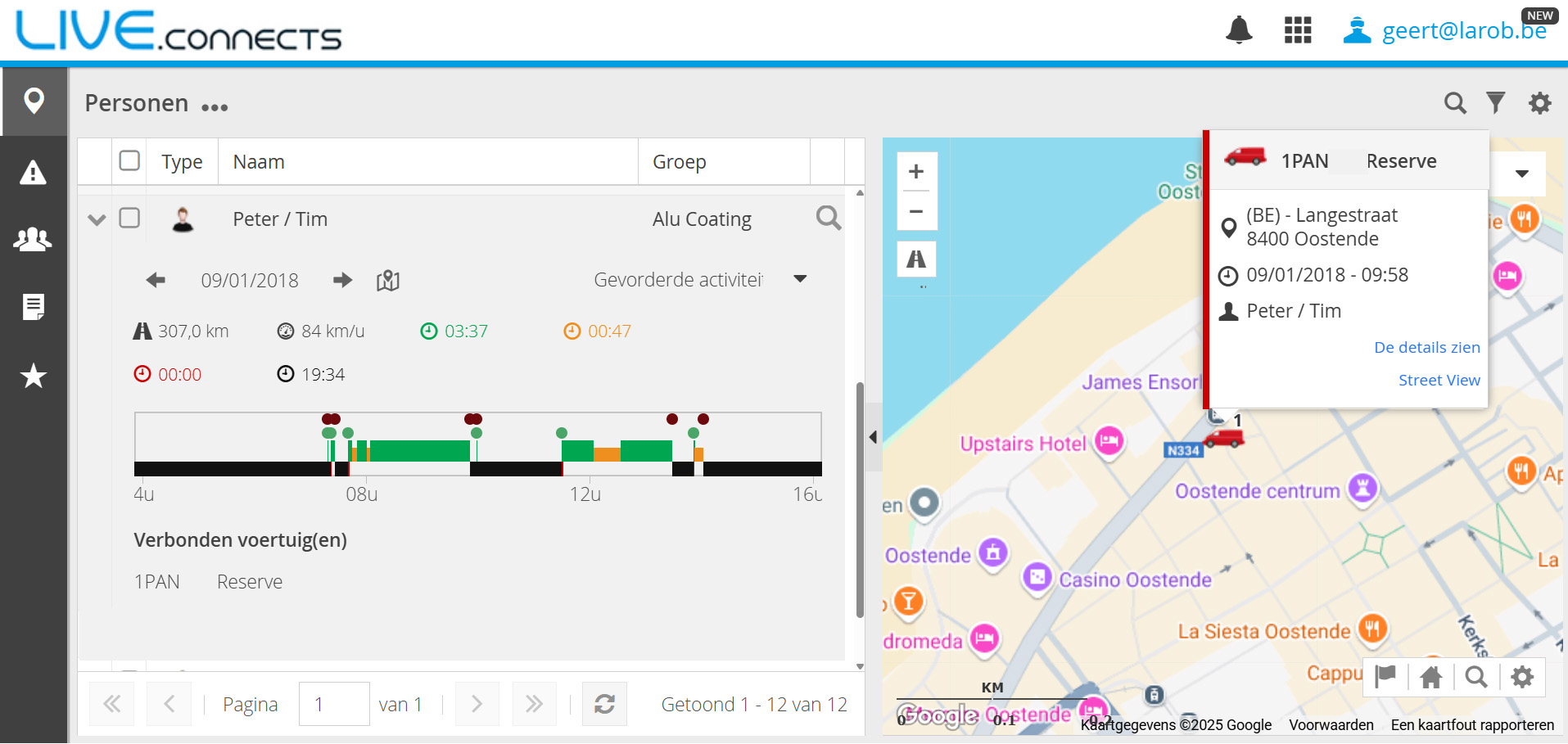Zoom in on the map

coord(916,171)
